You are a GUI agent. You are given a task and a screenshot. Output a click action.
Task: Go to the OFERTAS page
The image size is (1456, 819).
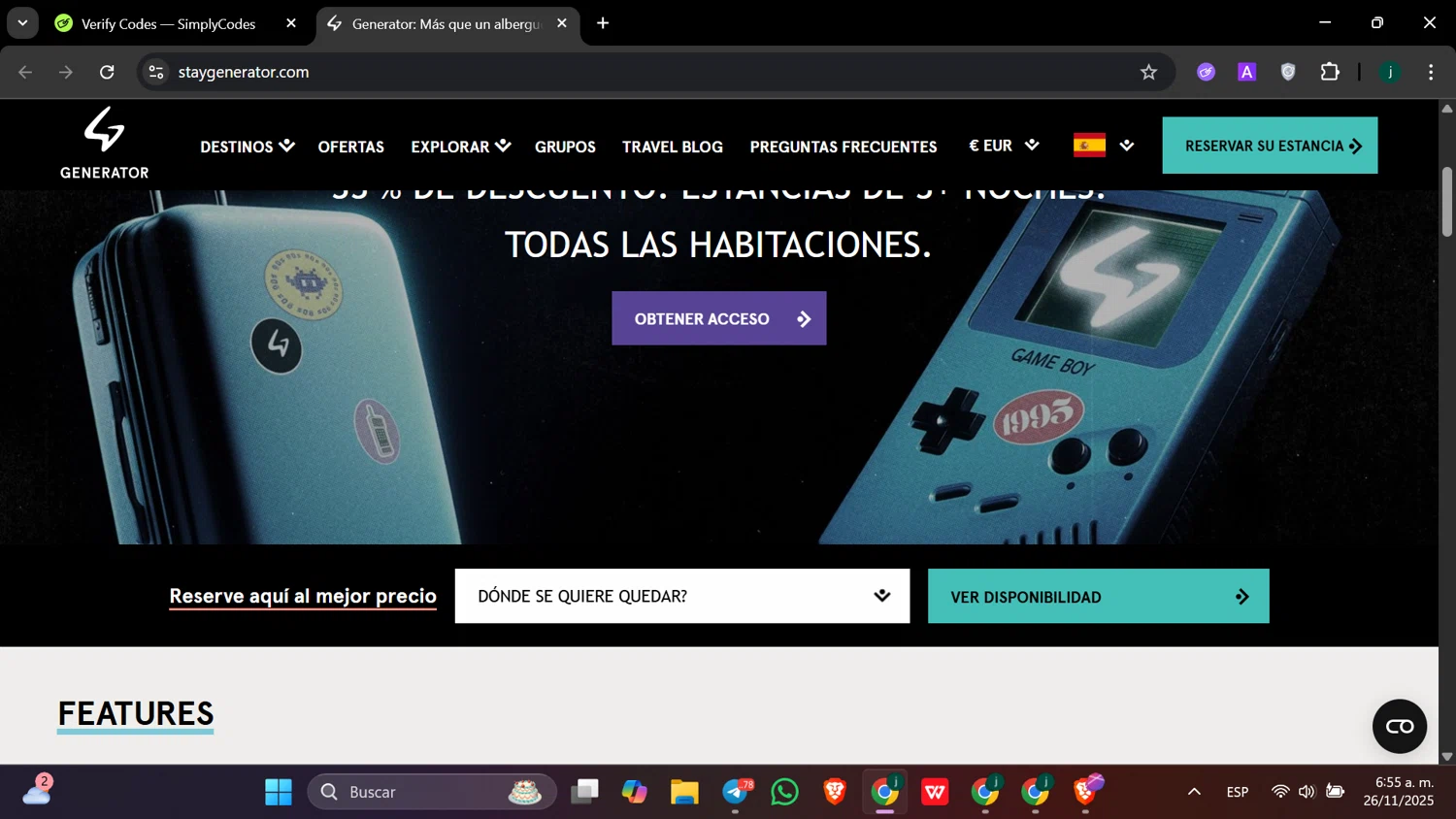tap(351, 147)
